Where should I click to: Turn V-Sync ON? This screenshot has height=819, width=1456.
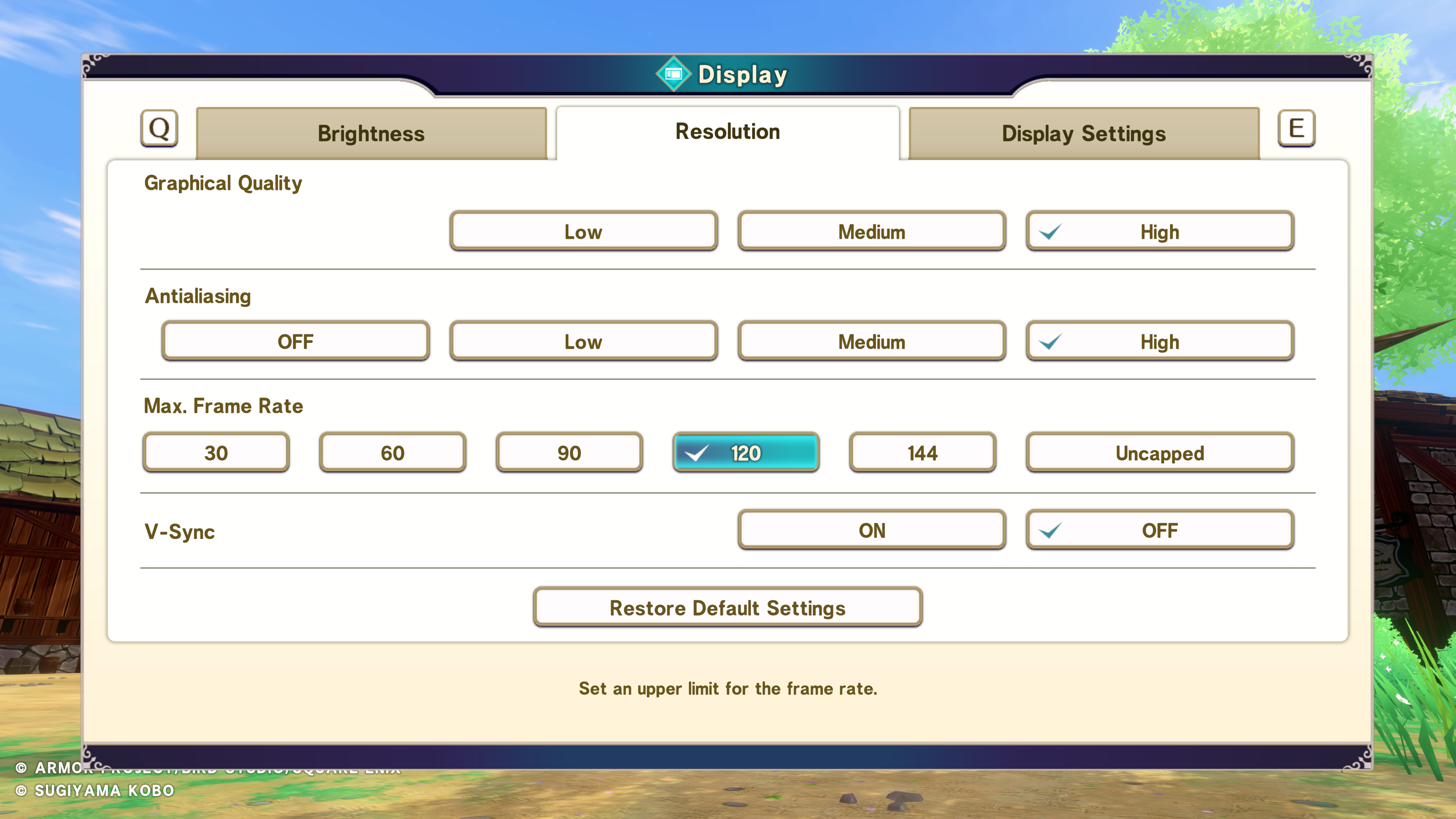coord(872,530)
